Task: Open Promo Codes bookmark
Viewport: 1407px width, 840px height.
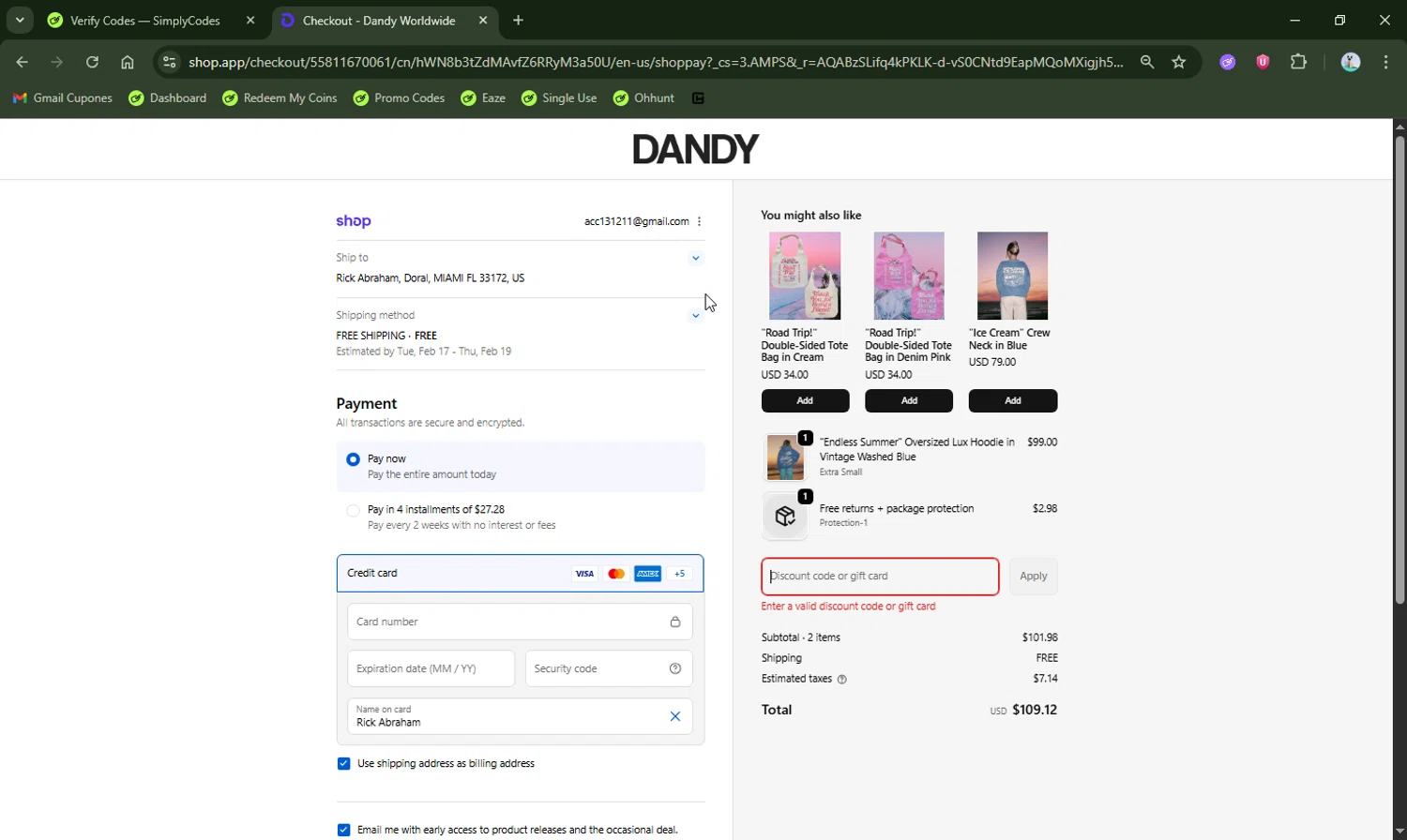Action: [x=399, y=98]
